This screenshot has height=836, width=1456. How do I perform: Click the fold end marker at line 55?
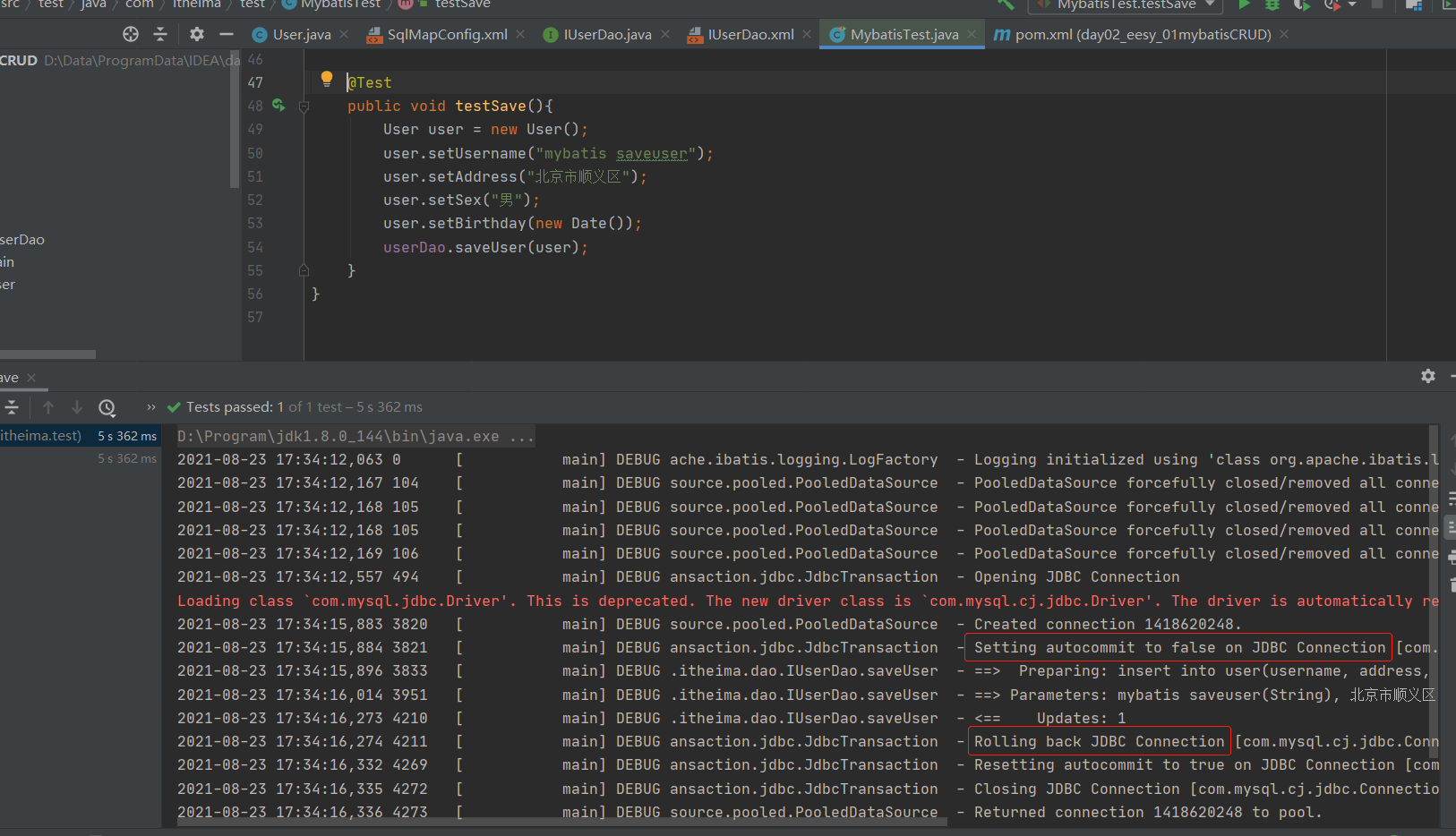[304, 270]
